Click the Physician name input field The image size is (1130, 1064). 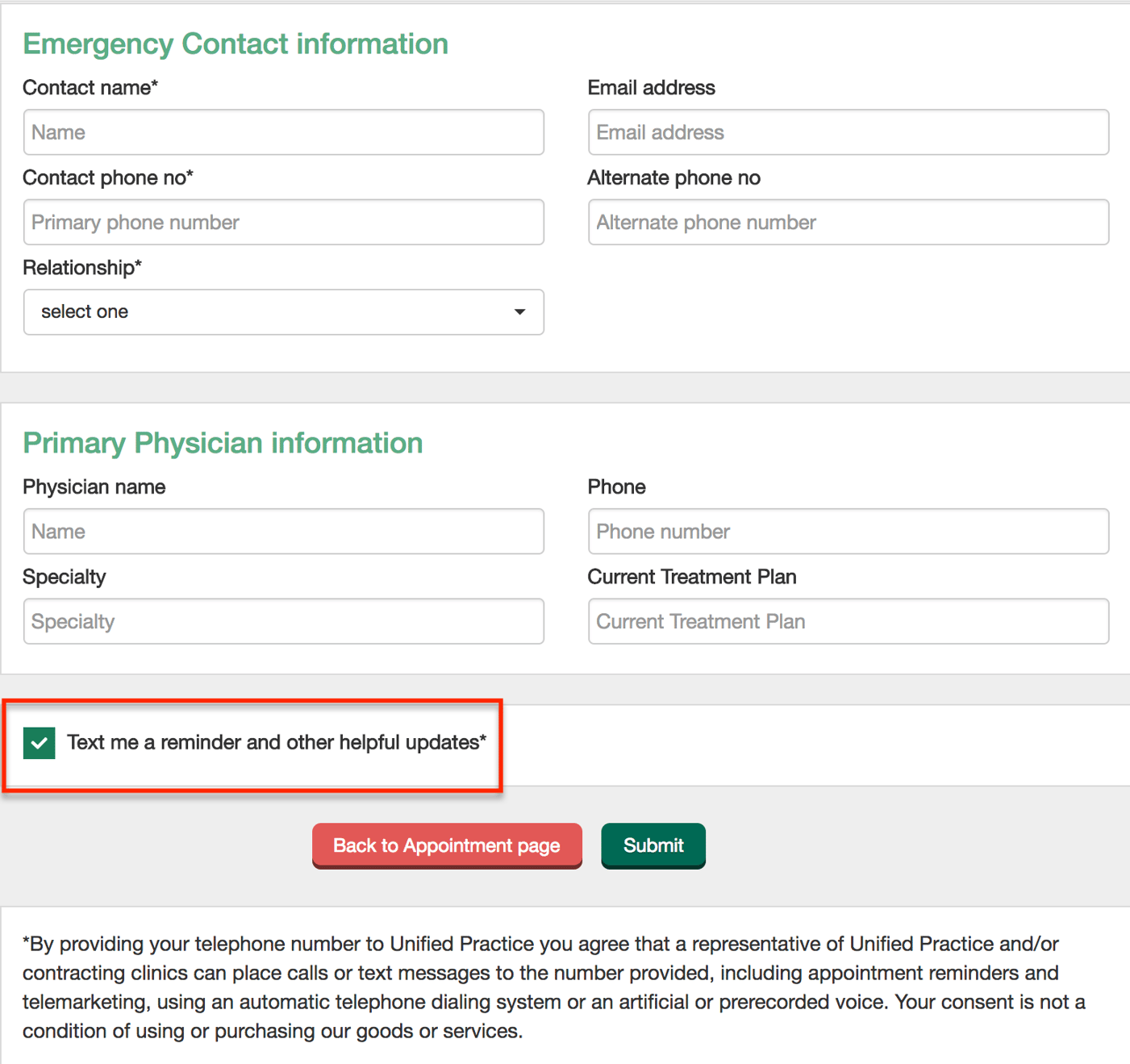point(283,531)
